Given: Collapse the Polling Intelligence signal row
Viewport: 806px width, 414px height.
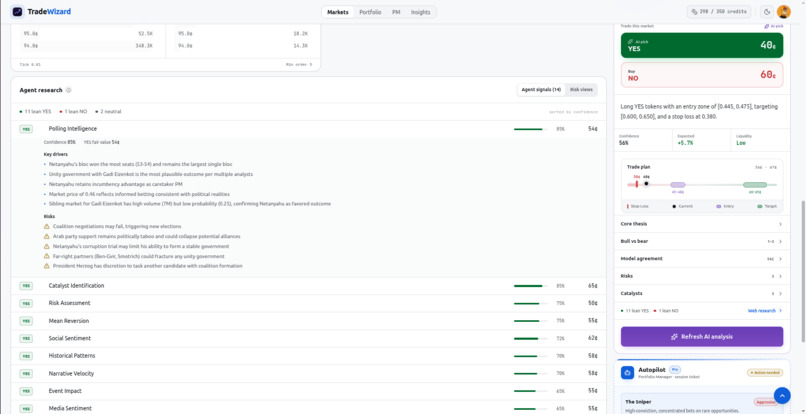Looking at the screenshot, I should 308,129.
